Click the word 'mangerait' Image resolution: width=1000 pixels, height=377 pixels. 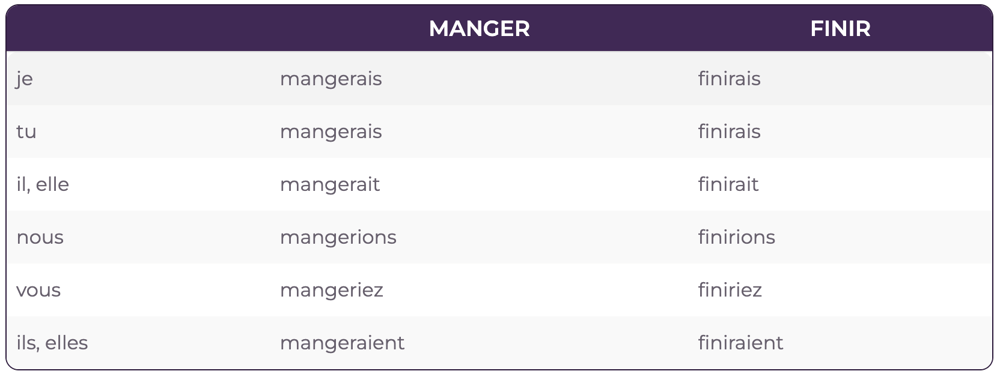[330, 185]
